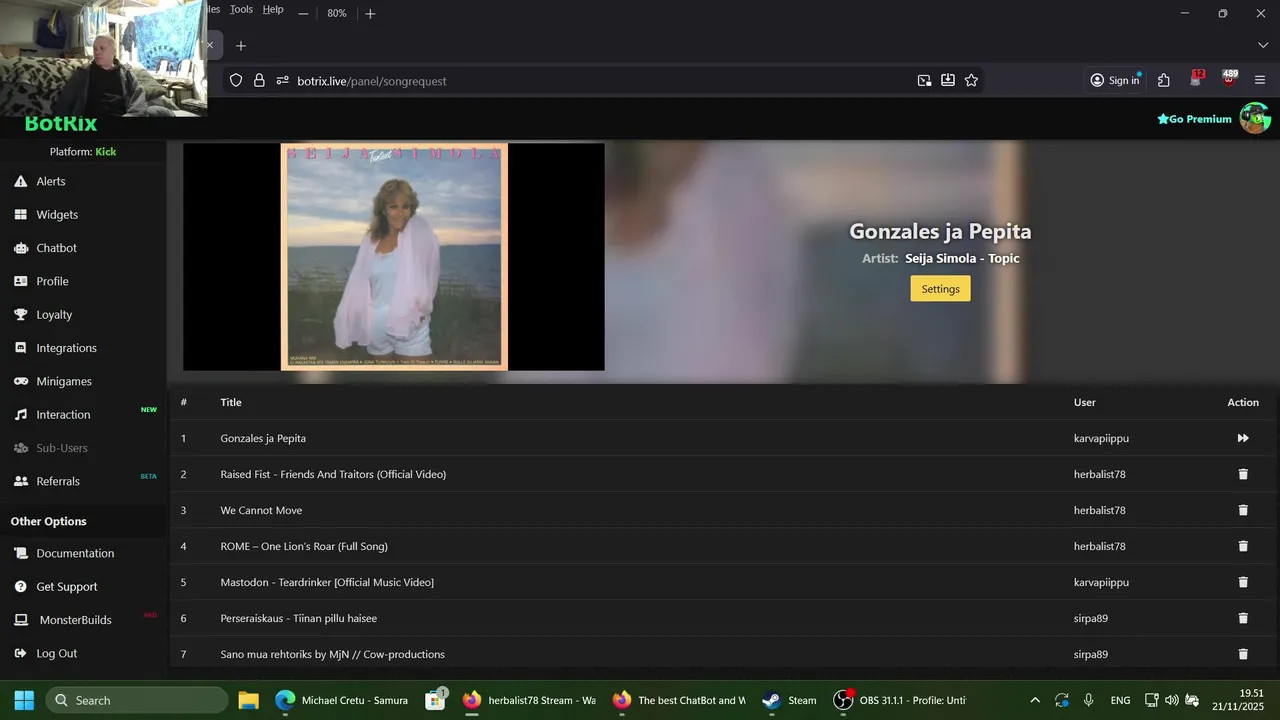Open the Tools menu
The width and height of the screenshot is (1280, 720).
point(241,9)
